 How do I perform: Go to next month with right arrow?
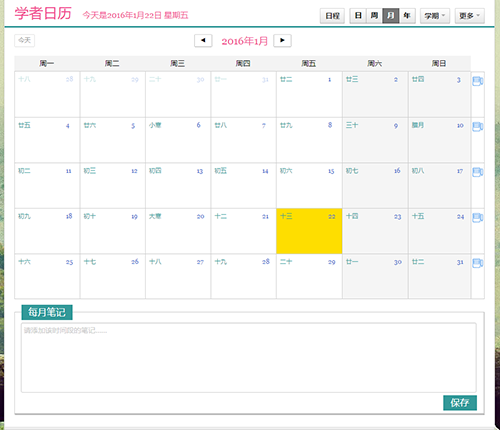click(282, 41)
